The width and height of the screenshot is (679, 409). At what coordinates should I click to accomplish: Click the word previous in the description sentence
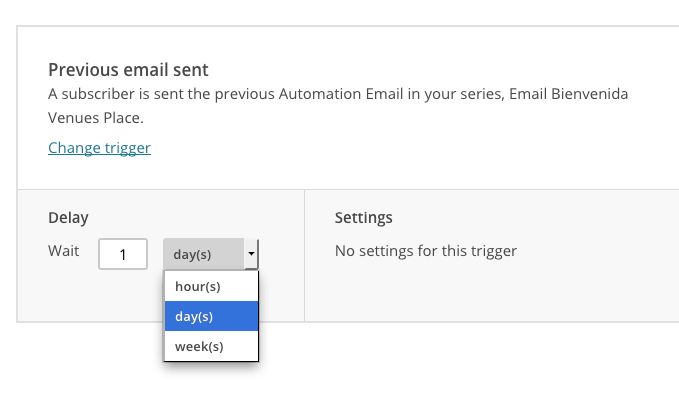[245, 94]
